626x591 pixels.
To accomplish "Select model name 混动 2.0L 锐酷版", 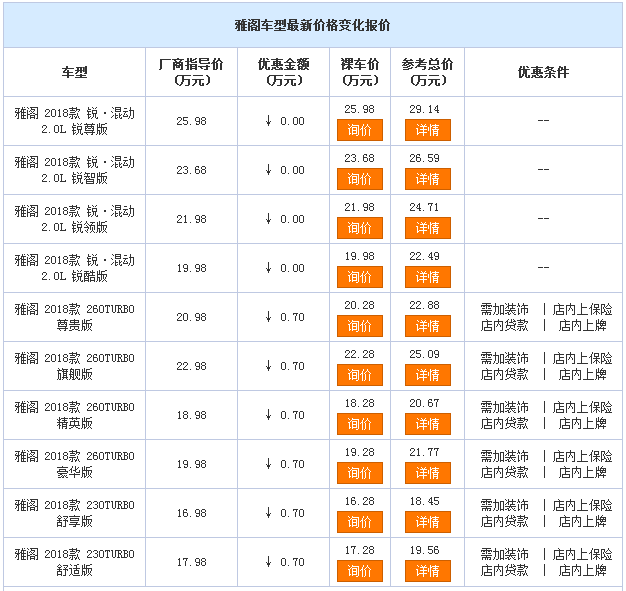I will pos(75,268).
